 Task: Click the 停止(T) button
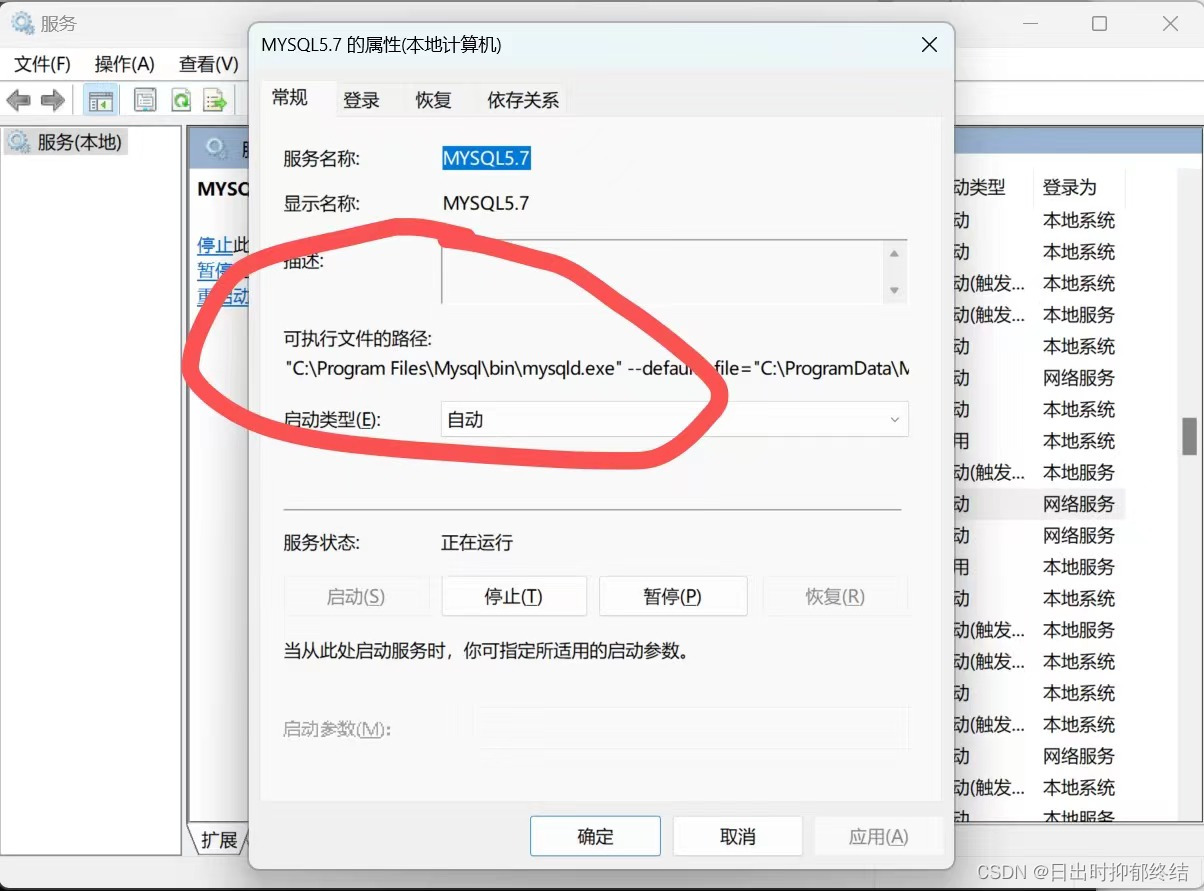(x=514, y=596)
